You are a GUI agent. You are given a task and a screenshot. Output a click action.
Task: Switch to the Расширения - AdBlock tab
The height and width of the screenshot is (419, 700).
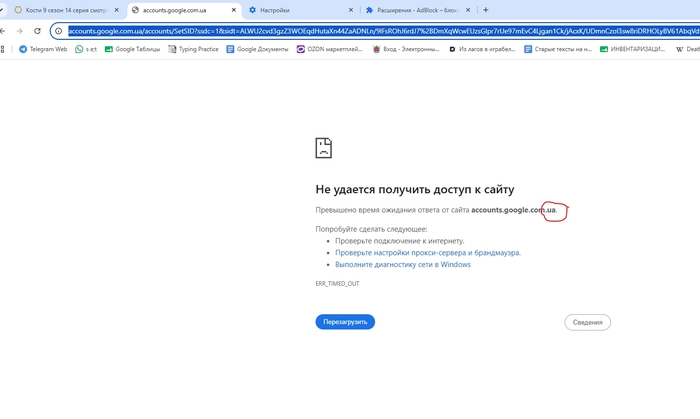pos(418,10)
